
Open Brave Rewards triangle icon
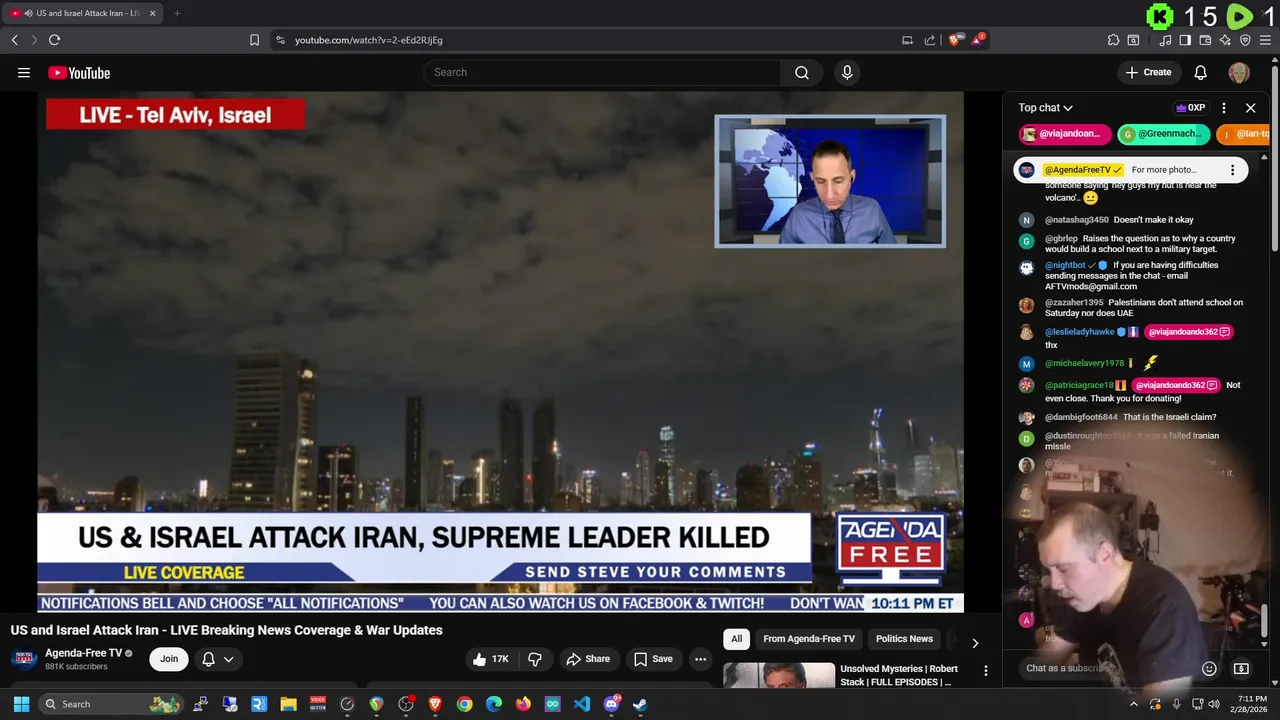pyautogui.click(x=978, y=40)
